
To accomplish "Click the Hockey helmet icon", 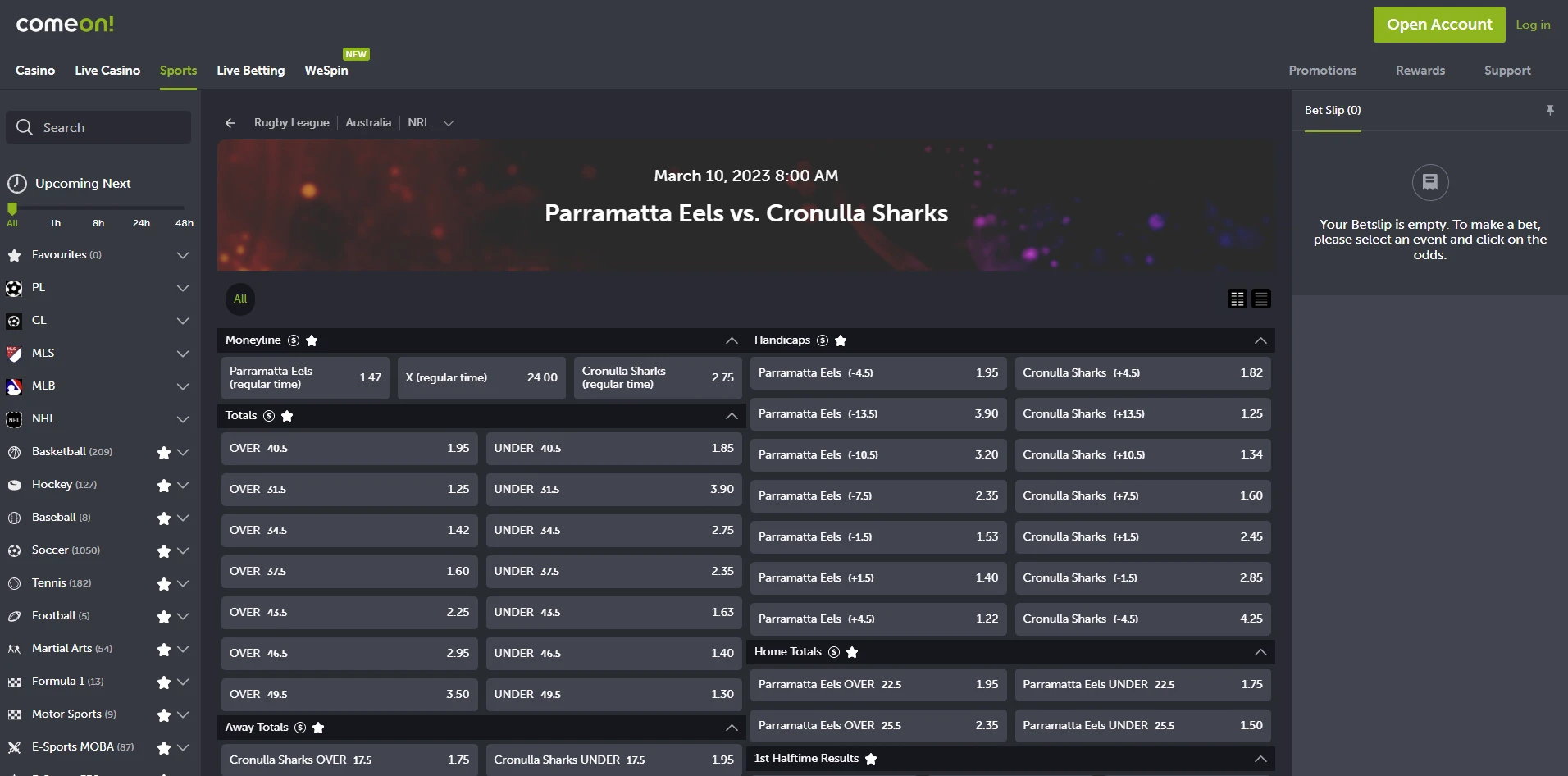I will tap(14, 485).
